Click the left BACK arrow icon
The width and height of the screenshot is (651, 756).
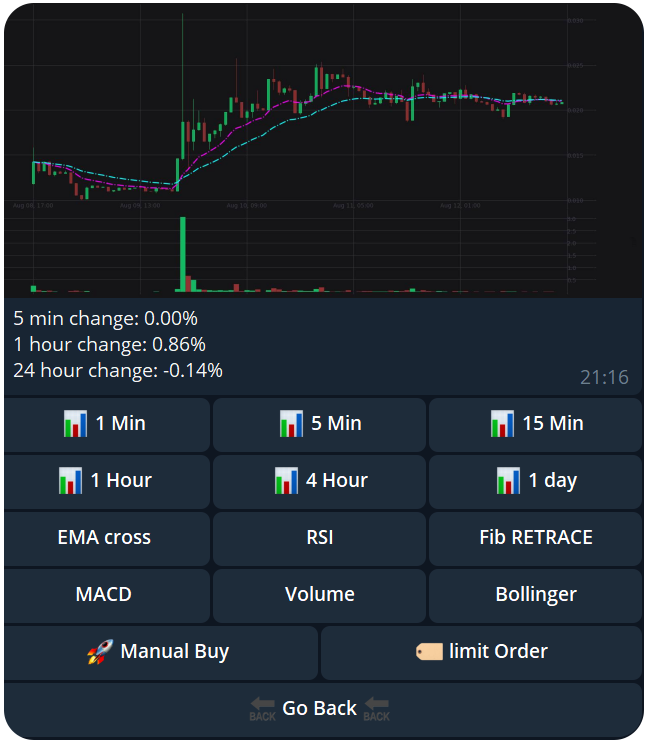coord(262,709)
